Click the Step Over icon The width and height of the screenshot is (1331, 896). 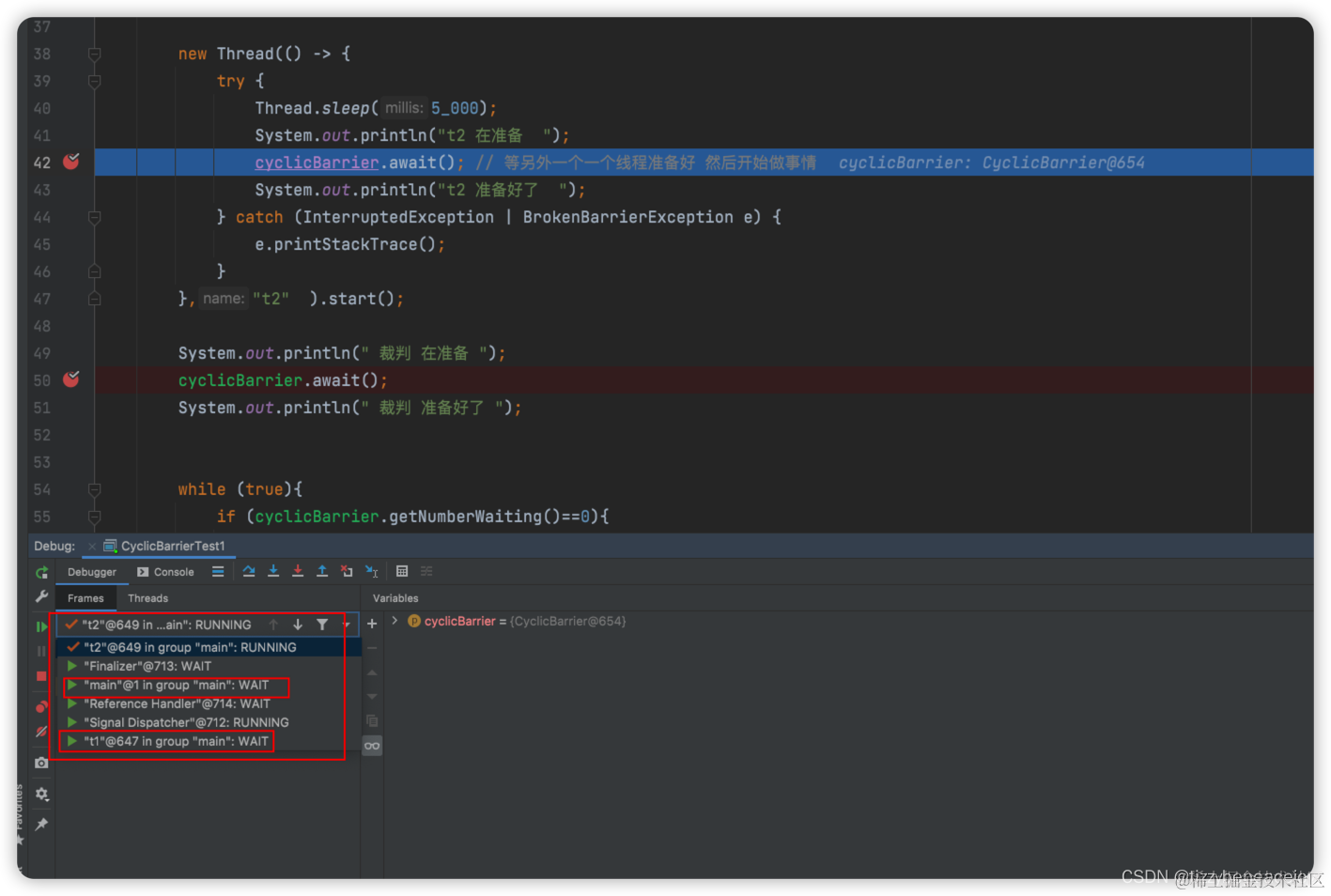pyautogui.click(x=249, y=571)
